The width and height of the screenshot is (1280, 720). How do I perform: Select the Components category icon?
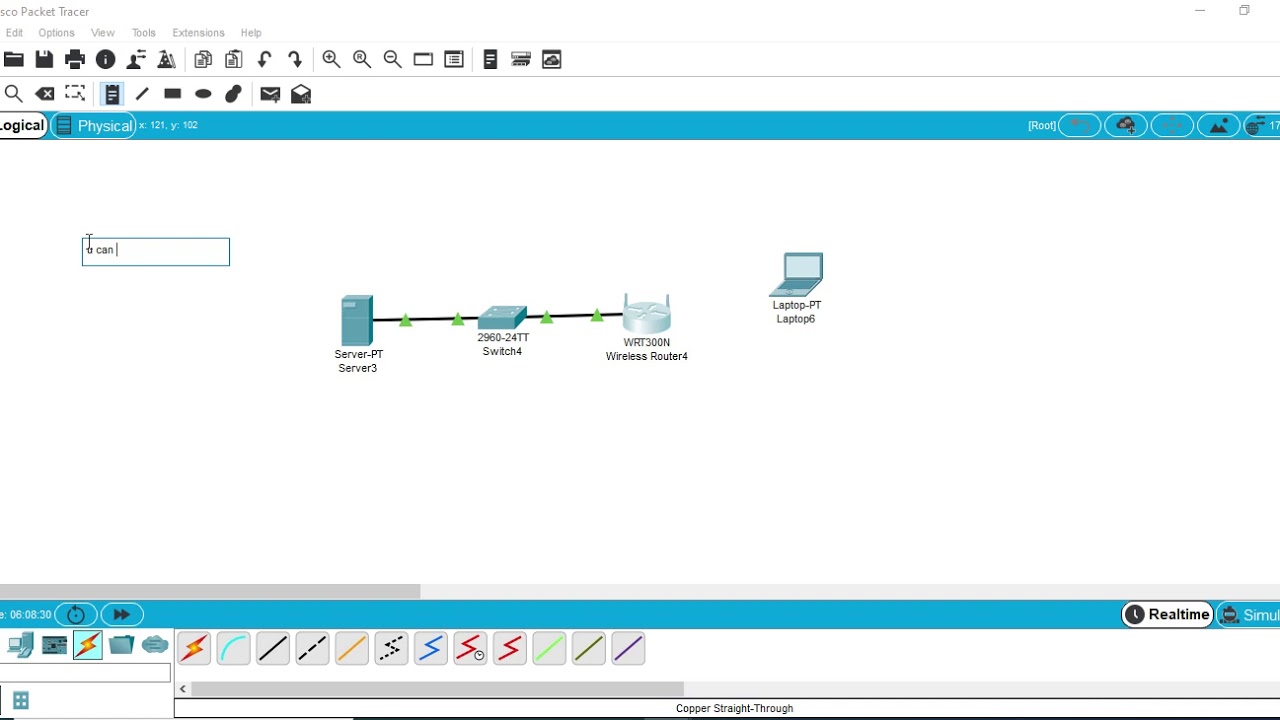tap(54, 645)
